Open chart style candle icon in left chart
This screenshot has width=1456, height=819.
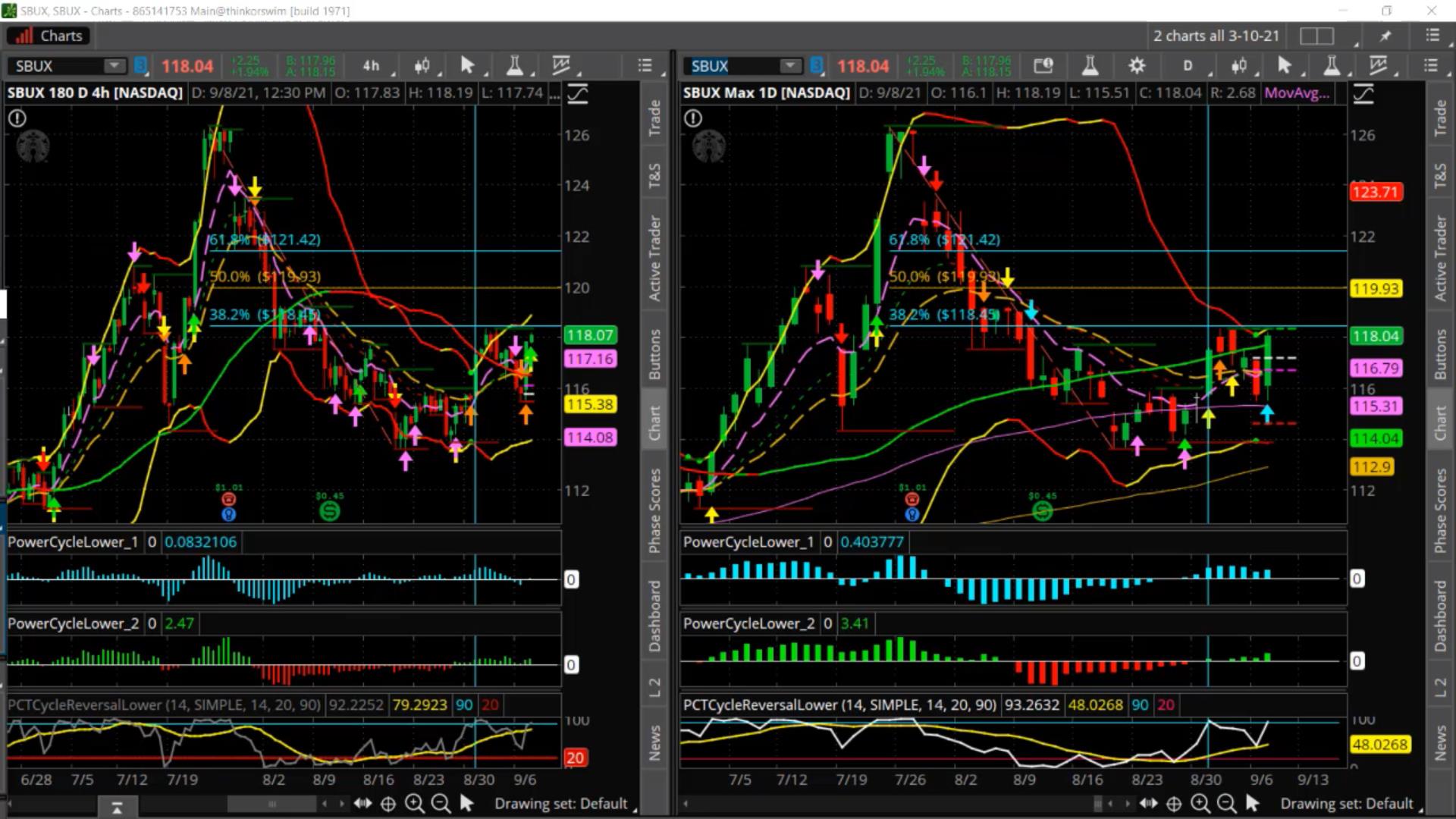click(x=422, y=66)
